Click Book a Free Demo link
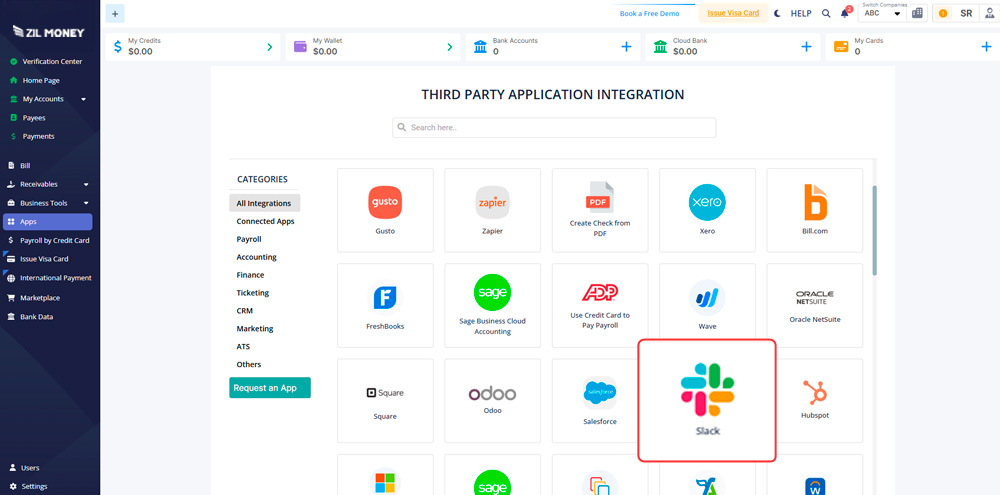This screenshot has width=1000, height=495. click(x=649, y=13)
